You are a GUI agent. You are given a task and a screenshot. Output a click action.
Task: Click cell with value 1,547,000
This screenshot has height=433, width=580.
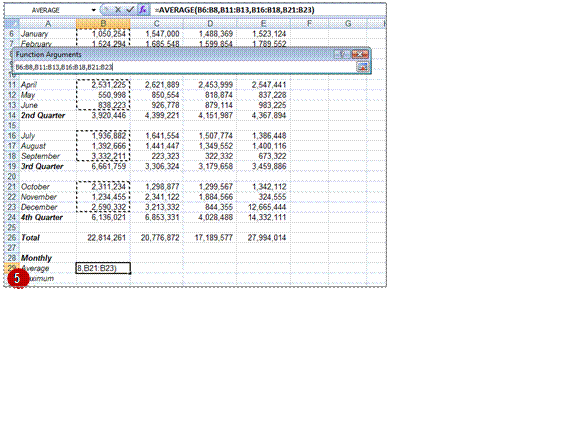point(156,34)
